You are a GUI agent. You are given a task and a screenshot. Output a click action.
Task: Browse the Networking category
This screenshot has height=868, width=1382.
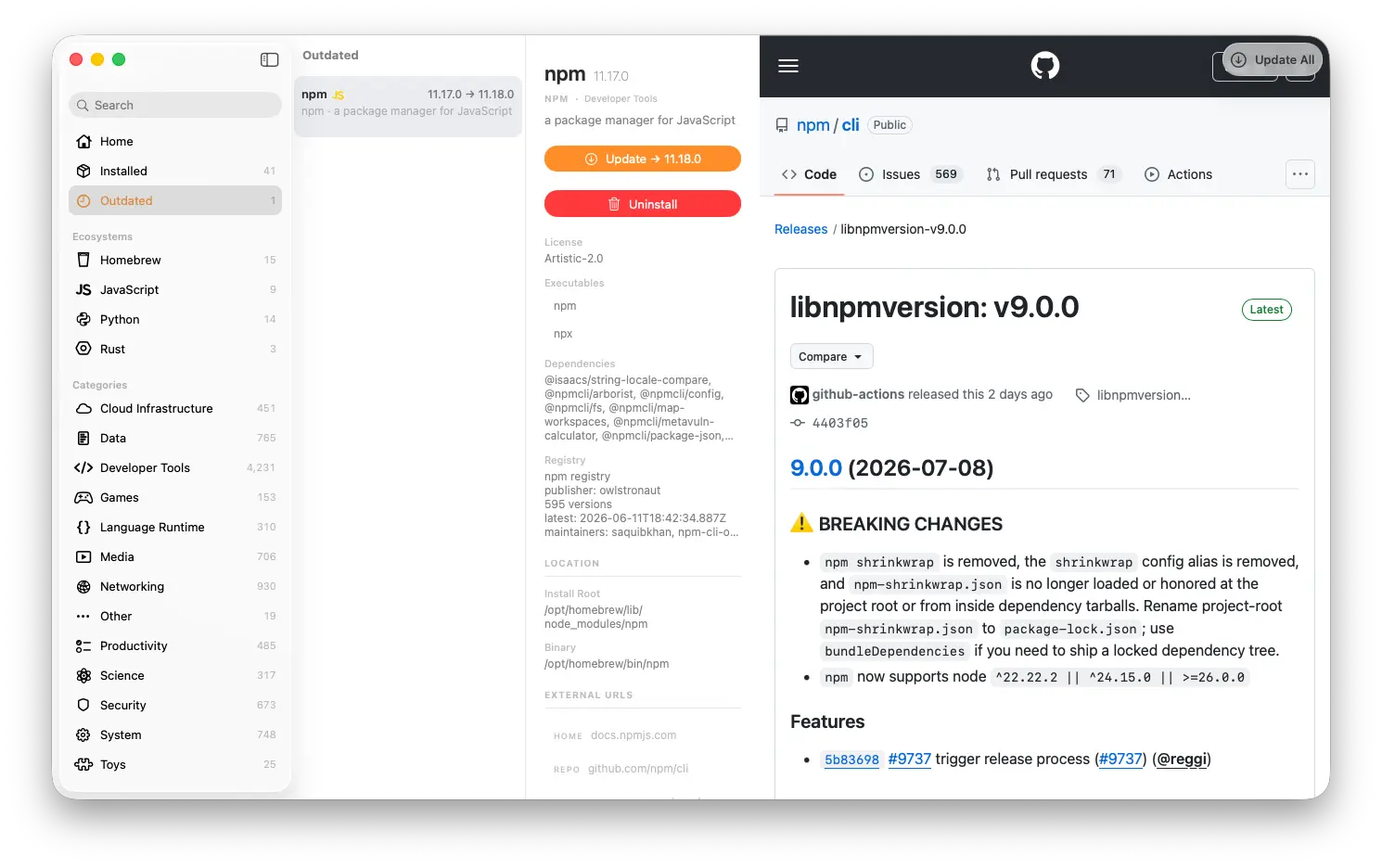point(175,586)
